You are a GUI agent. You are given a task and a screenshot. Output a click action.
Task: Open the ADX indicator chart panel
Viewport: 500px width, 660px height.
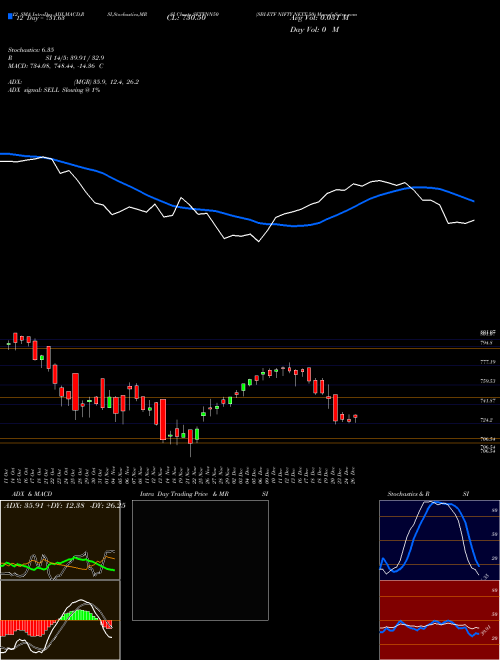click(60, 540)
